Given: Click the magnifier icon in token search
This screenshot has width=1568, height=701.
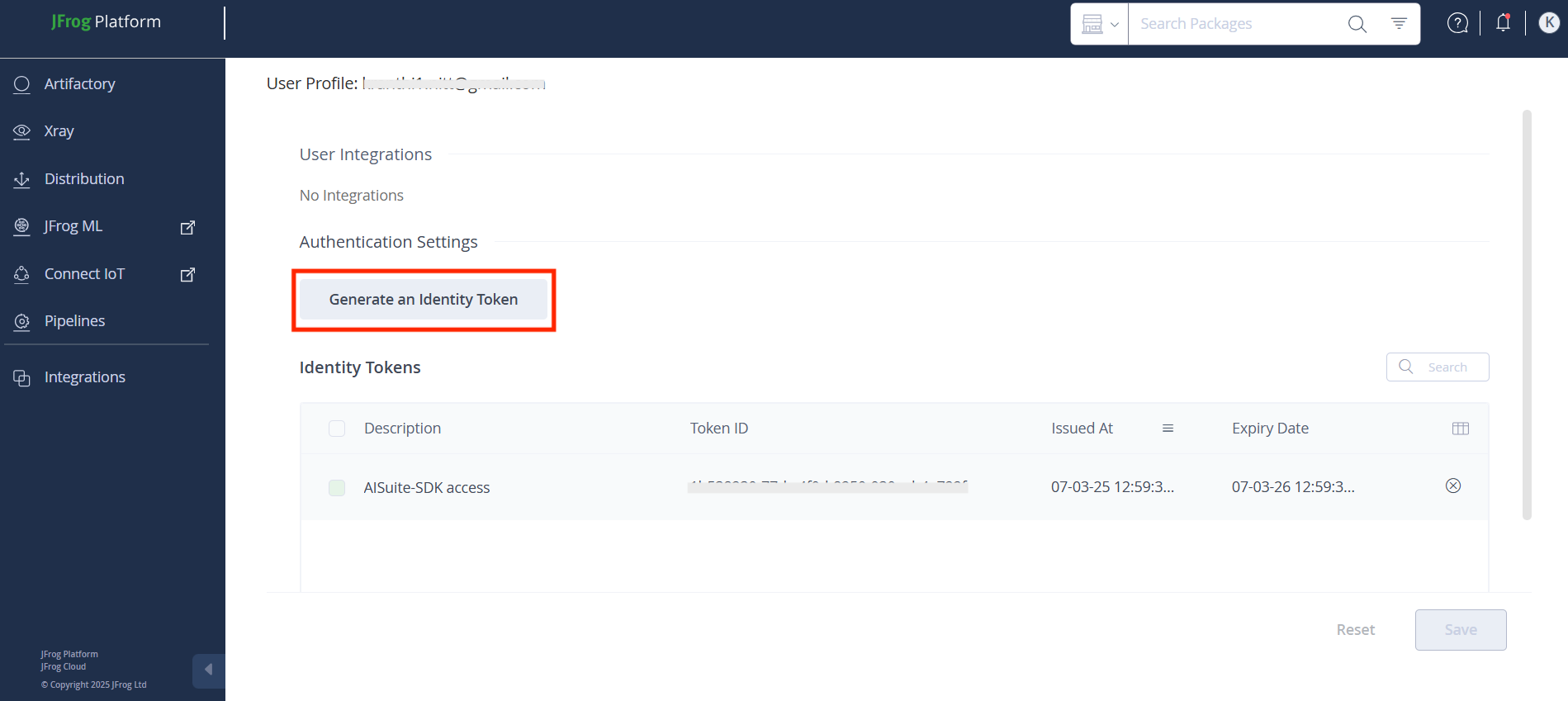Looking at the screenshot, I should 1405,367.
